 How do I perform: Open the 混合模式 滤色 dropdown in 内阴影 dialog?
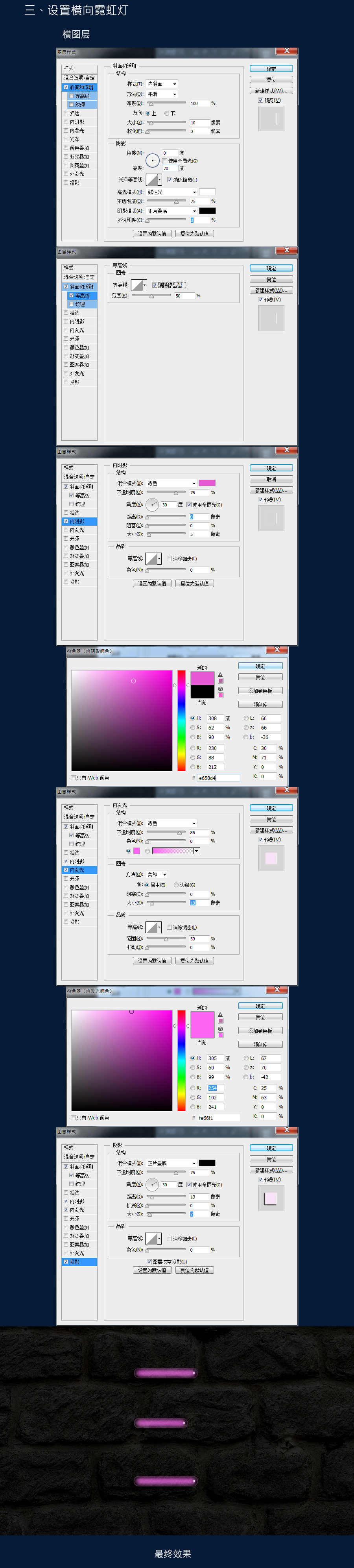point(171,483)
